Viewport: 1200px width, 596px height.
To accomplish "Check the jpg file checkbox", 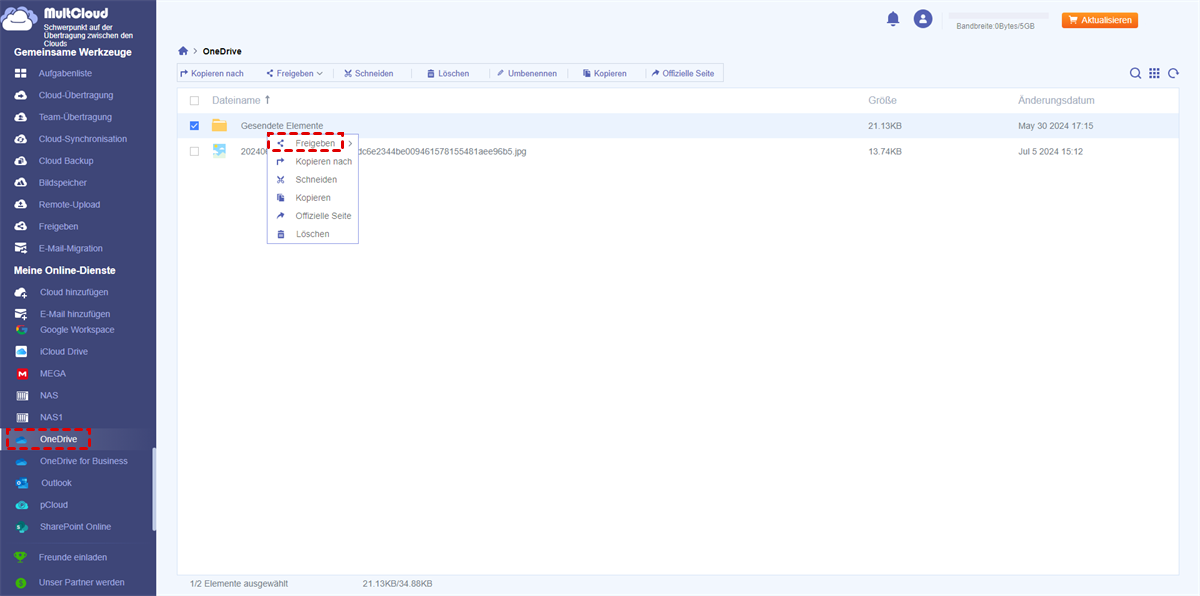I will pos(194,151).
